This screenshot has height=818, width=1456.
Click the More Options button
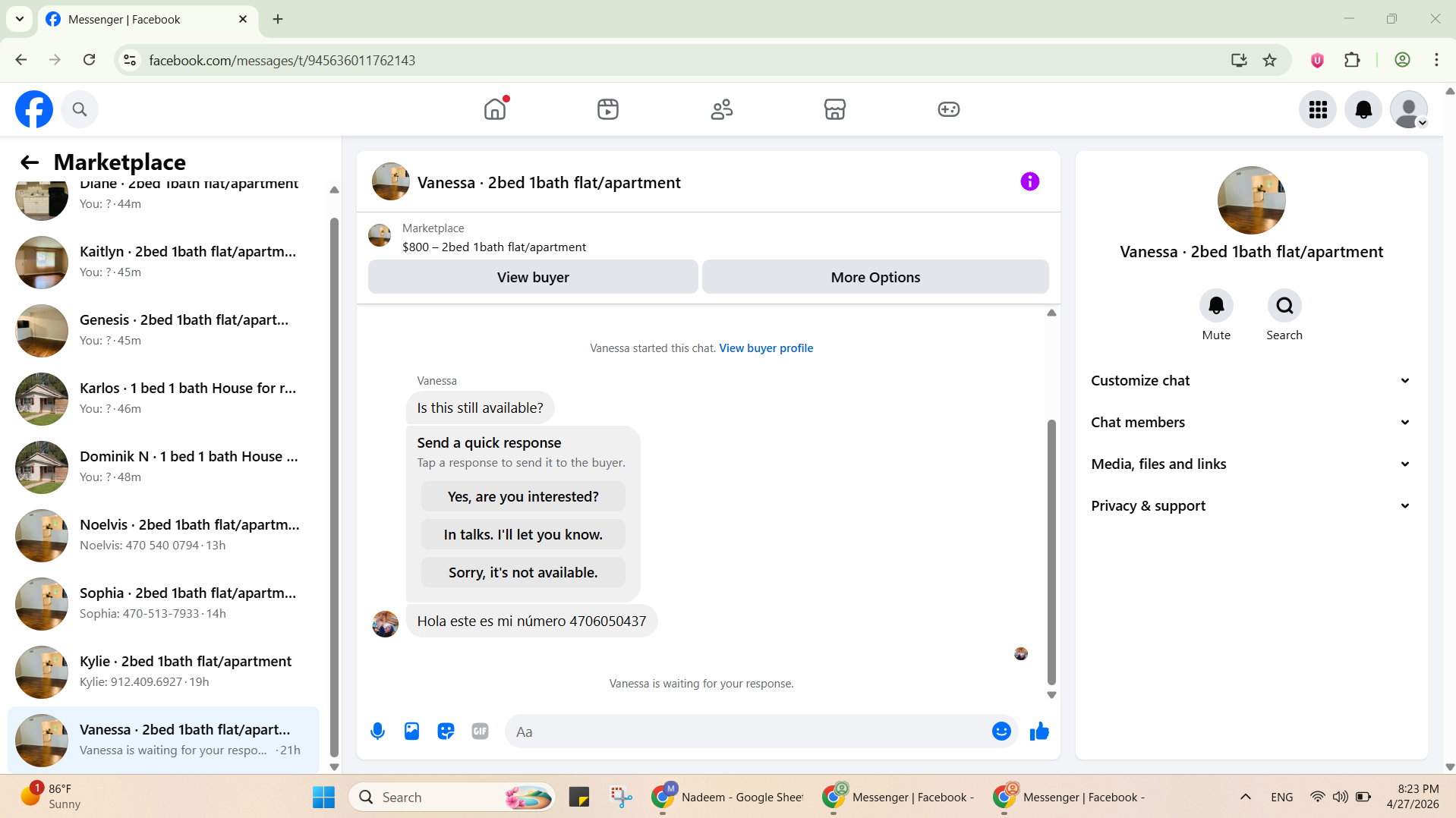click(875, 277)
